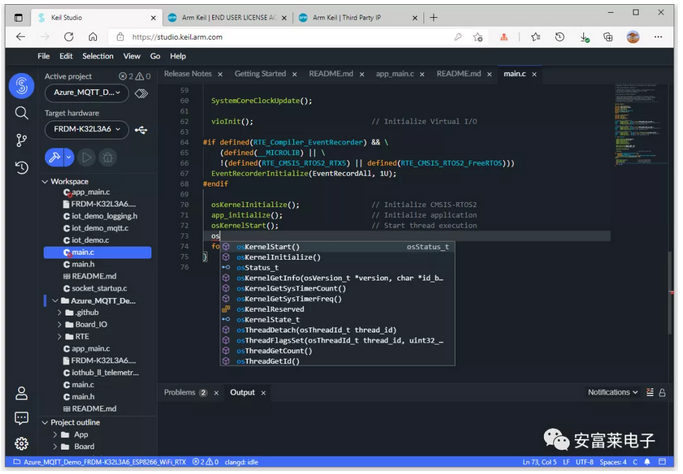Screen dimensions: 683x474
Task: Open the feedback chat icon
Action: point(21,419)
